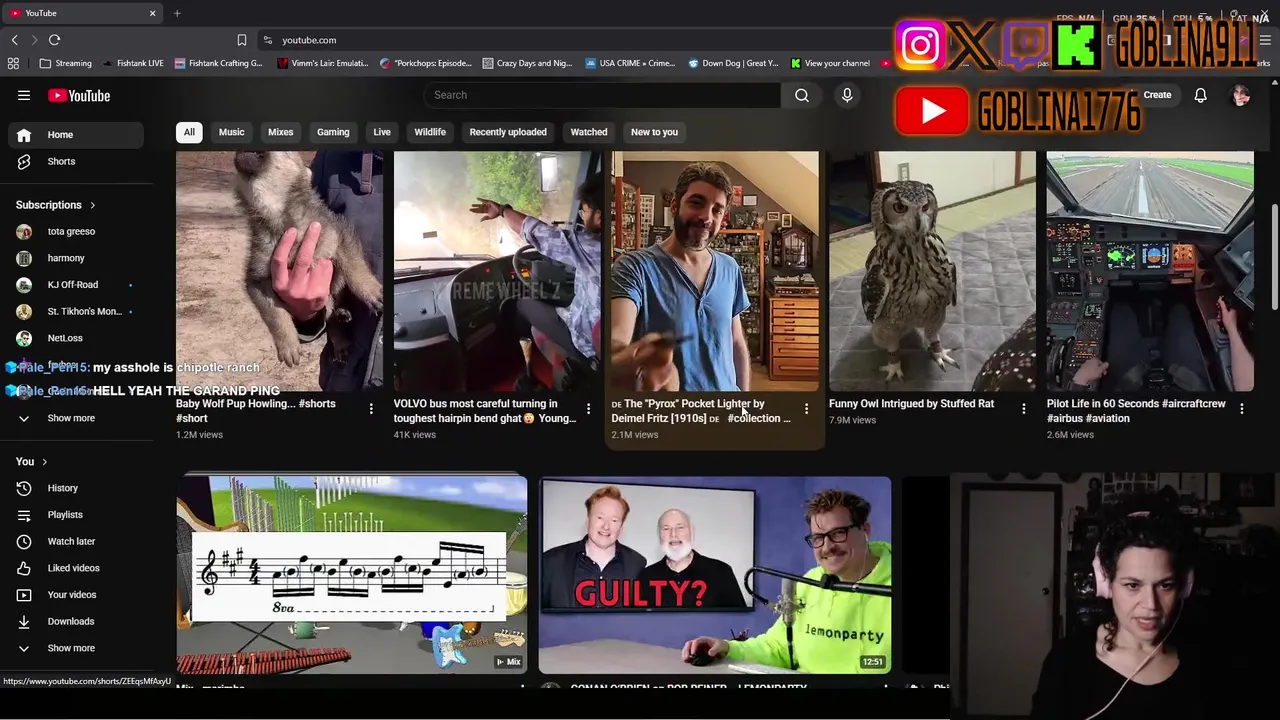This screenshot has width=1280, height=720.
Task: Expand the Subscriptions section chevron
Action: click(x=93, y=205)
